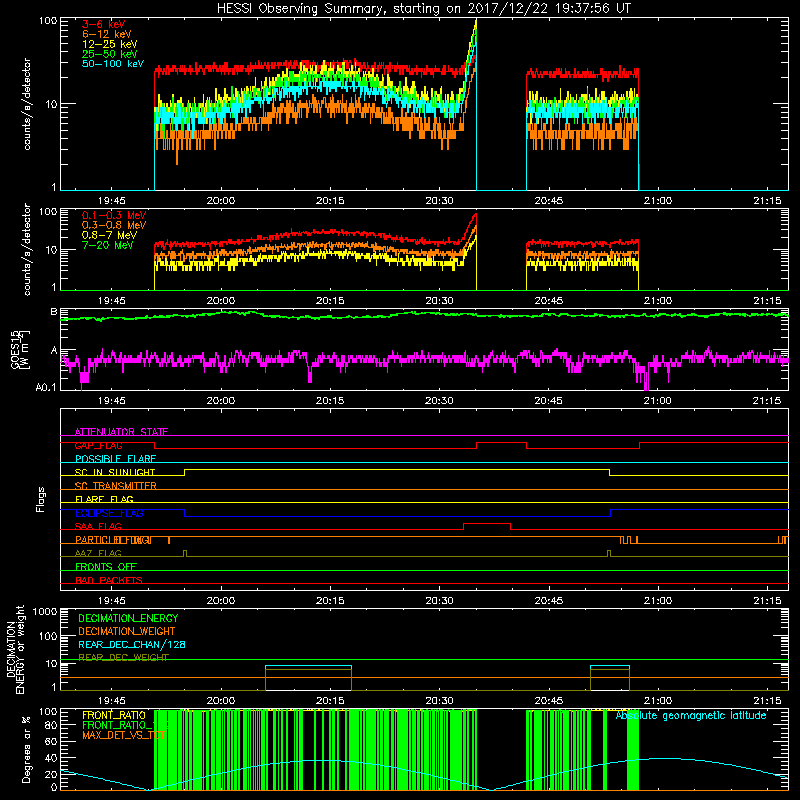Select the FLARE_FLAG label
The image size is (800, 800).
pyautogui.click(x=104, y=499)
